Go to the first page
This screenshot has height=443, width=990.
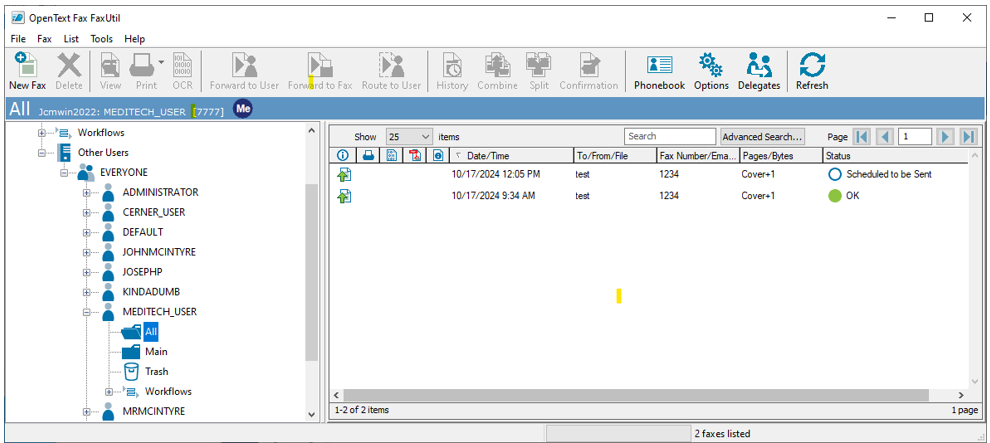pos(861,136)
